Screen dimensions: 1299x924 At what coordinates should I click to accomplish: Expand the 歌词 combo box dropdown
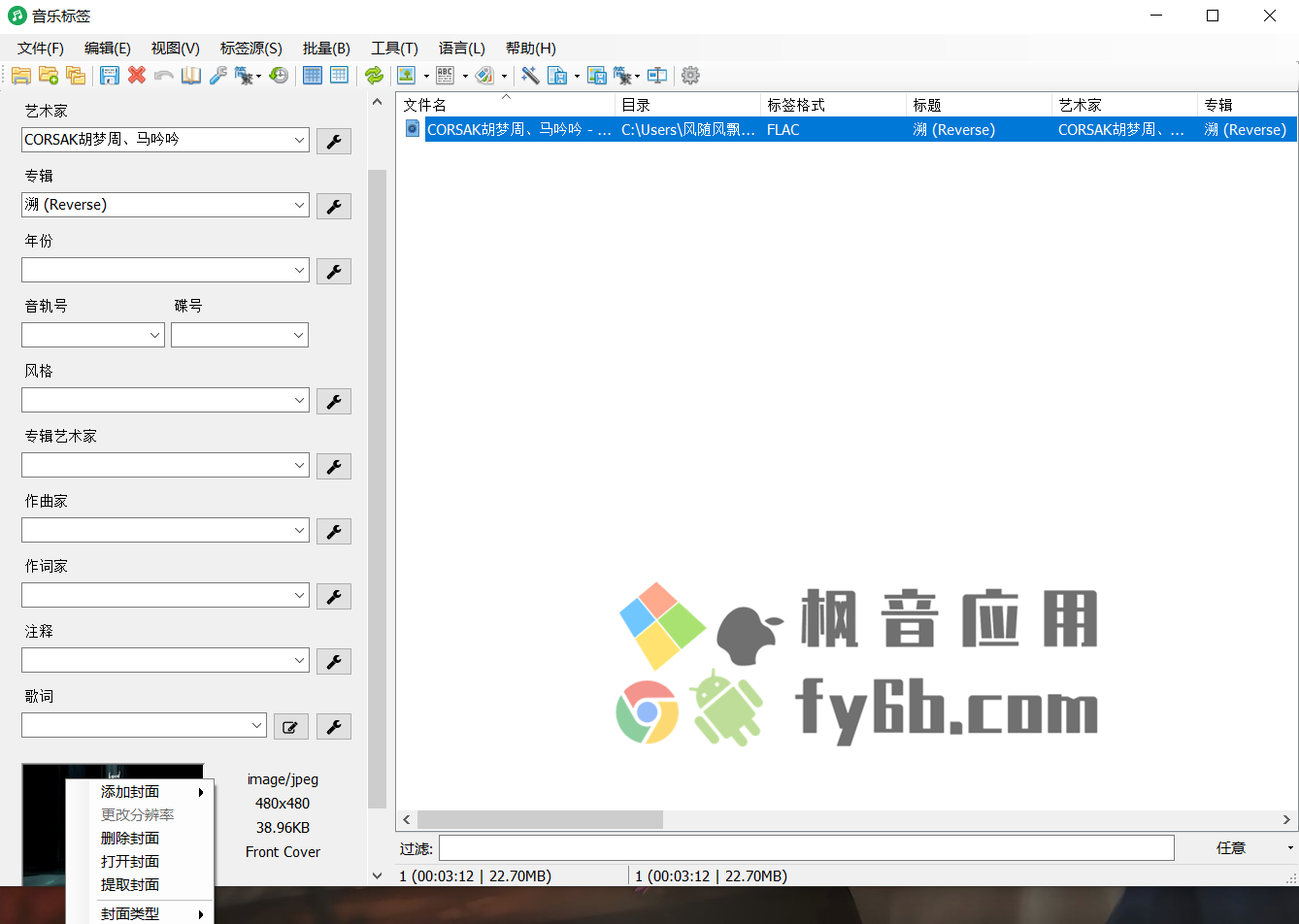[256, 725]
